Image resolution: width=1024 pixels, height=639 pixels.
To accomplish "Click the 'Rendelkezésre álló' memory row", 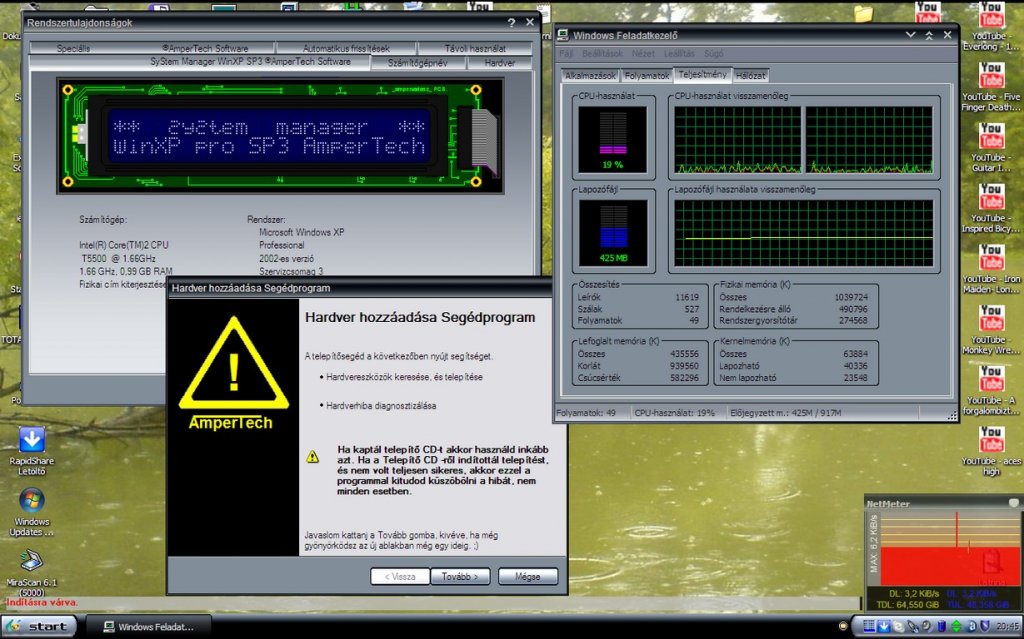I will [x=793, y=309].
